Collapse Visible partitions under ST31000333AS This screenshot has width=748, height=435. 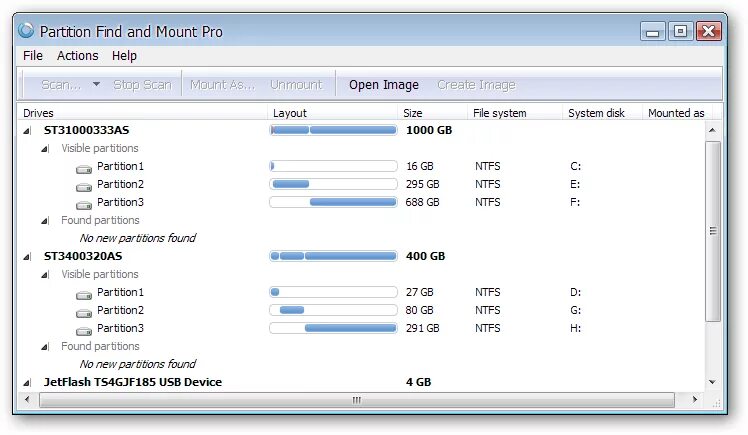(45, 149)
